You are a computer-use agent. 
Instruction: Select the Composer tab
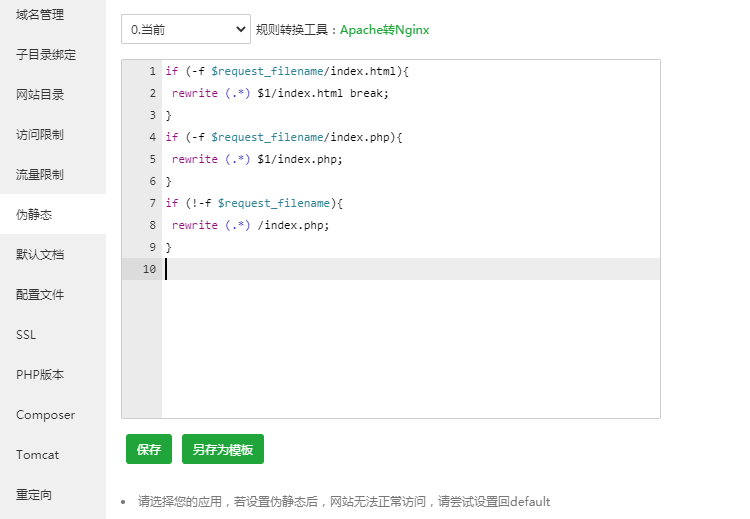[x=45, y=415]
